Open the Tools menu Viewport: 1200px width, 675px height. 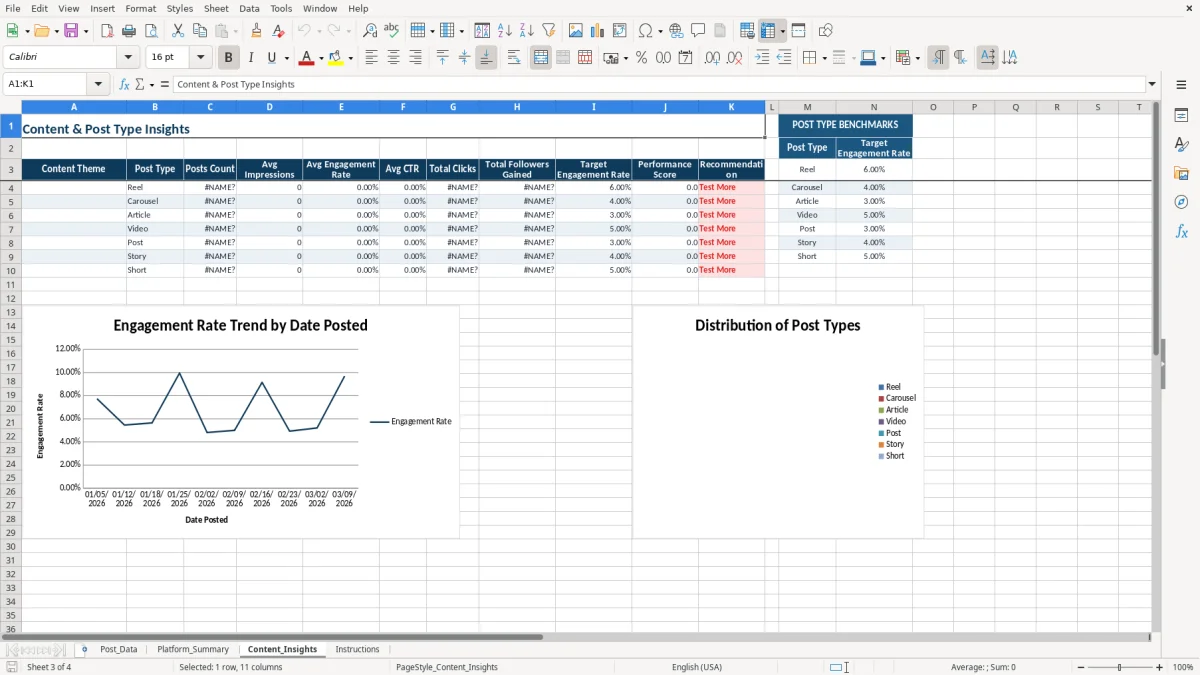click(281, 8)
